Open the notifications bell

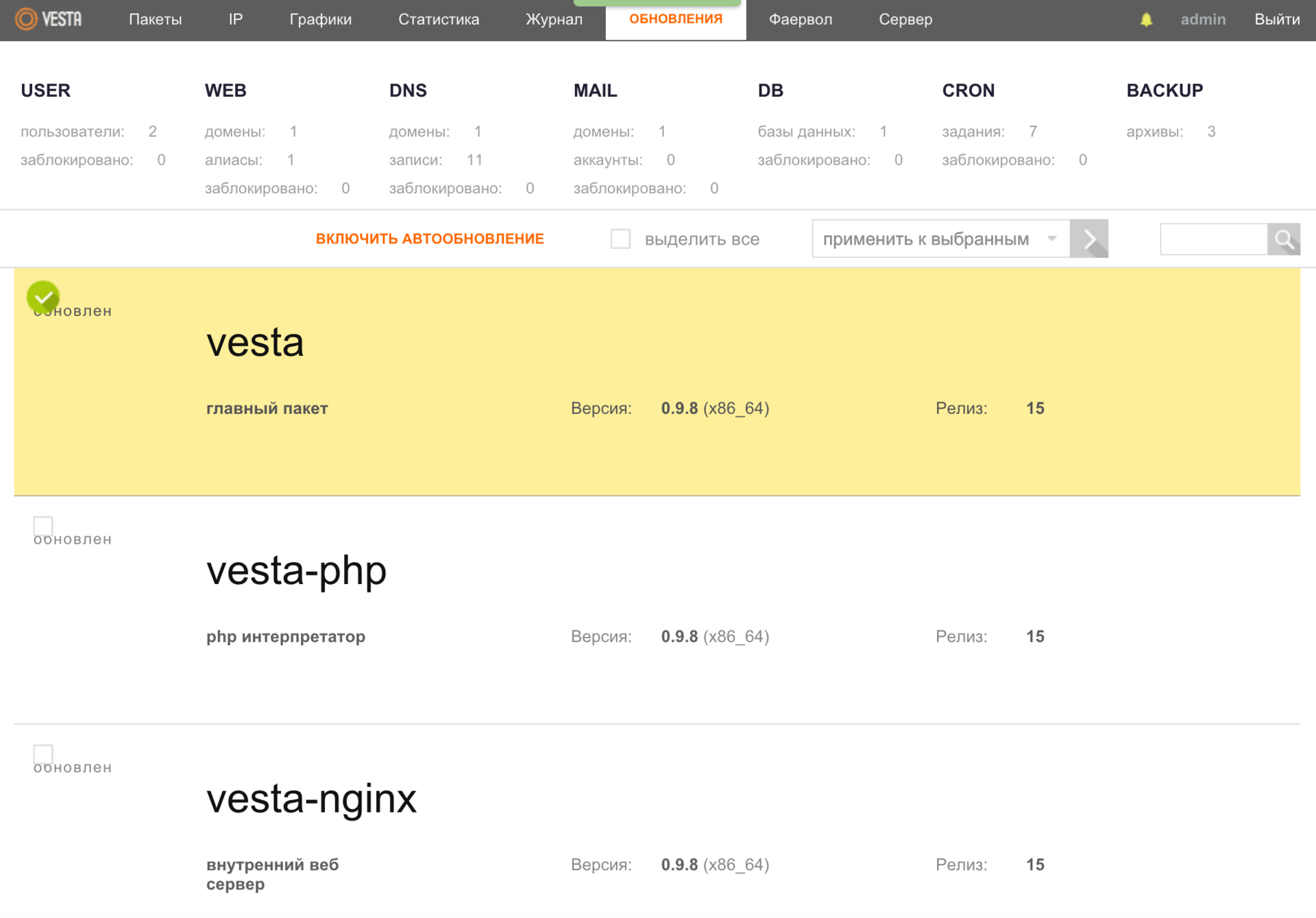coord(1146,20)
